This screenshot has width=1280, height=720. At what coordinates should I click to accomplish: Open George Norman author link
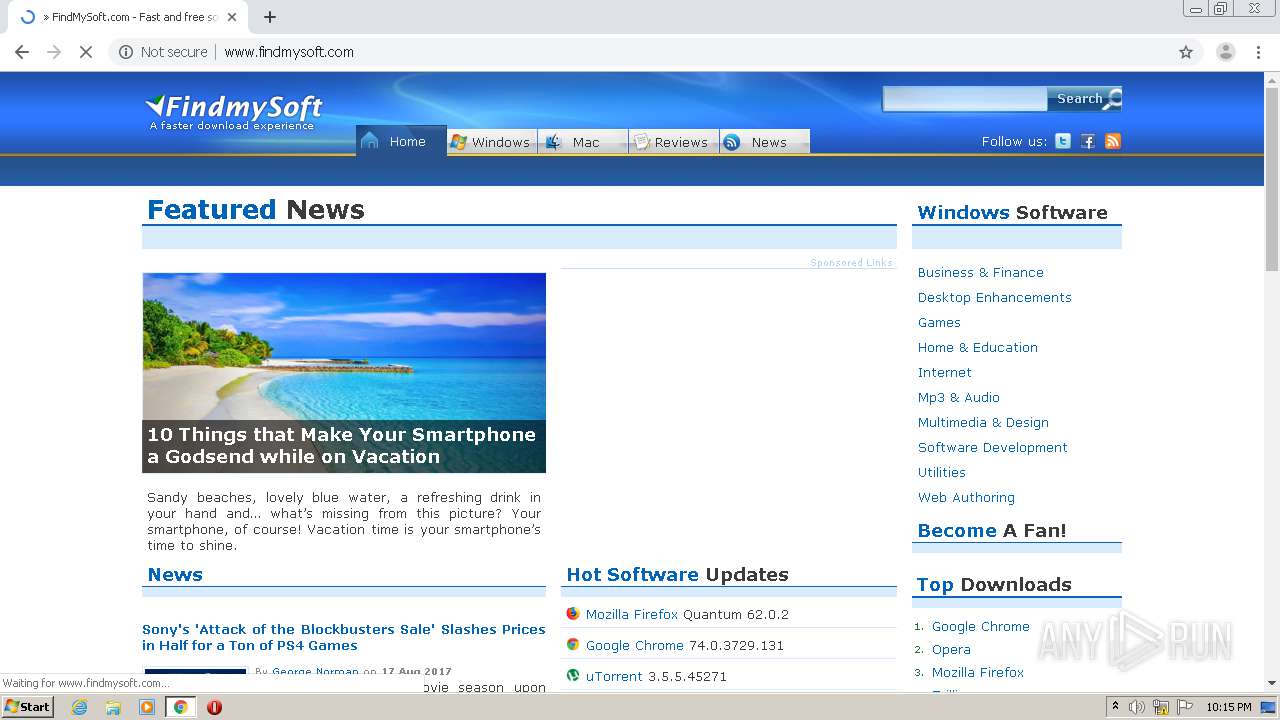tap(315, 672)
